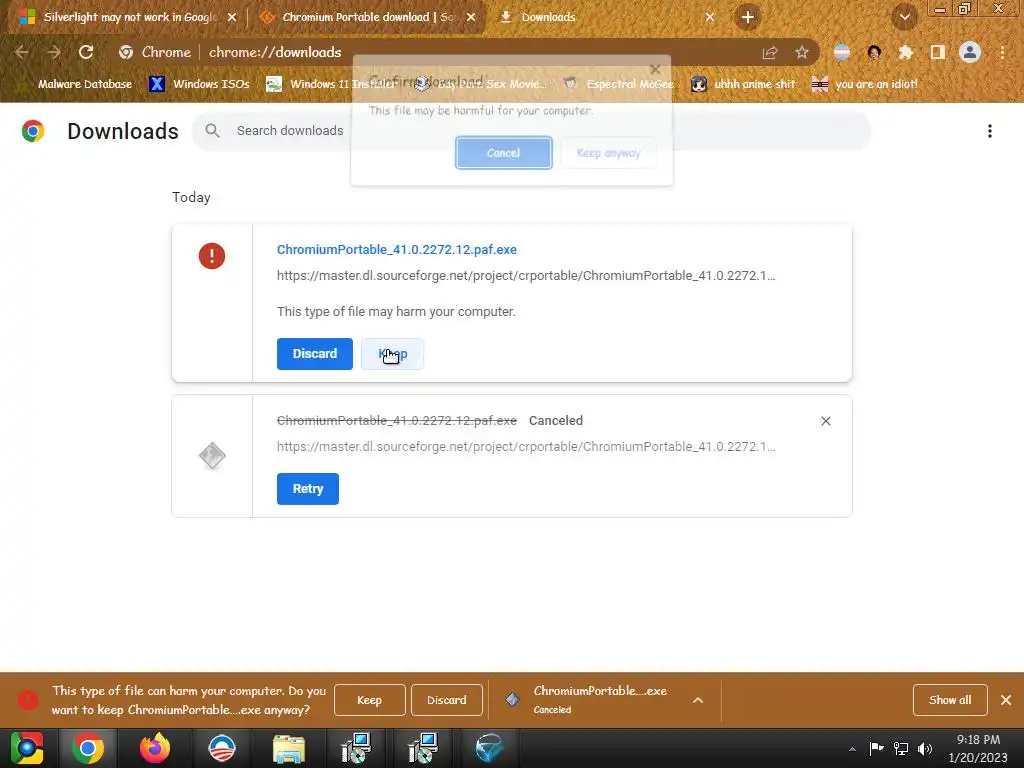Click source URL of the dangerous download
Image resolution: width=1024 pixels, height=768 pixels.
(526, 276)
